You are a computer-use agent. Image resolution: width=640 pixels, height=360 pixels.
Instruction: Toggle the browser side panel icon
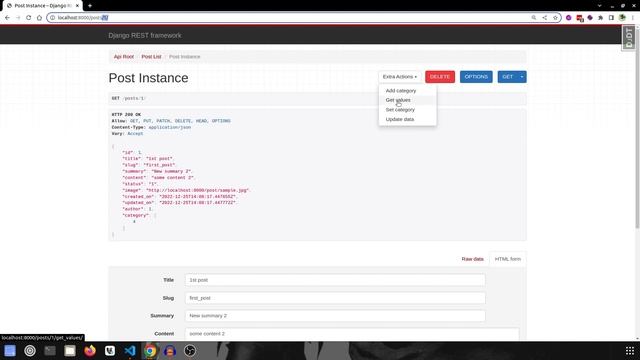click(611, 18)
